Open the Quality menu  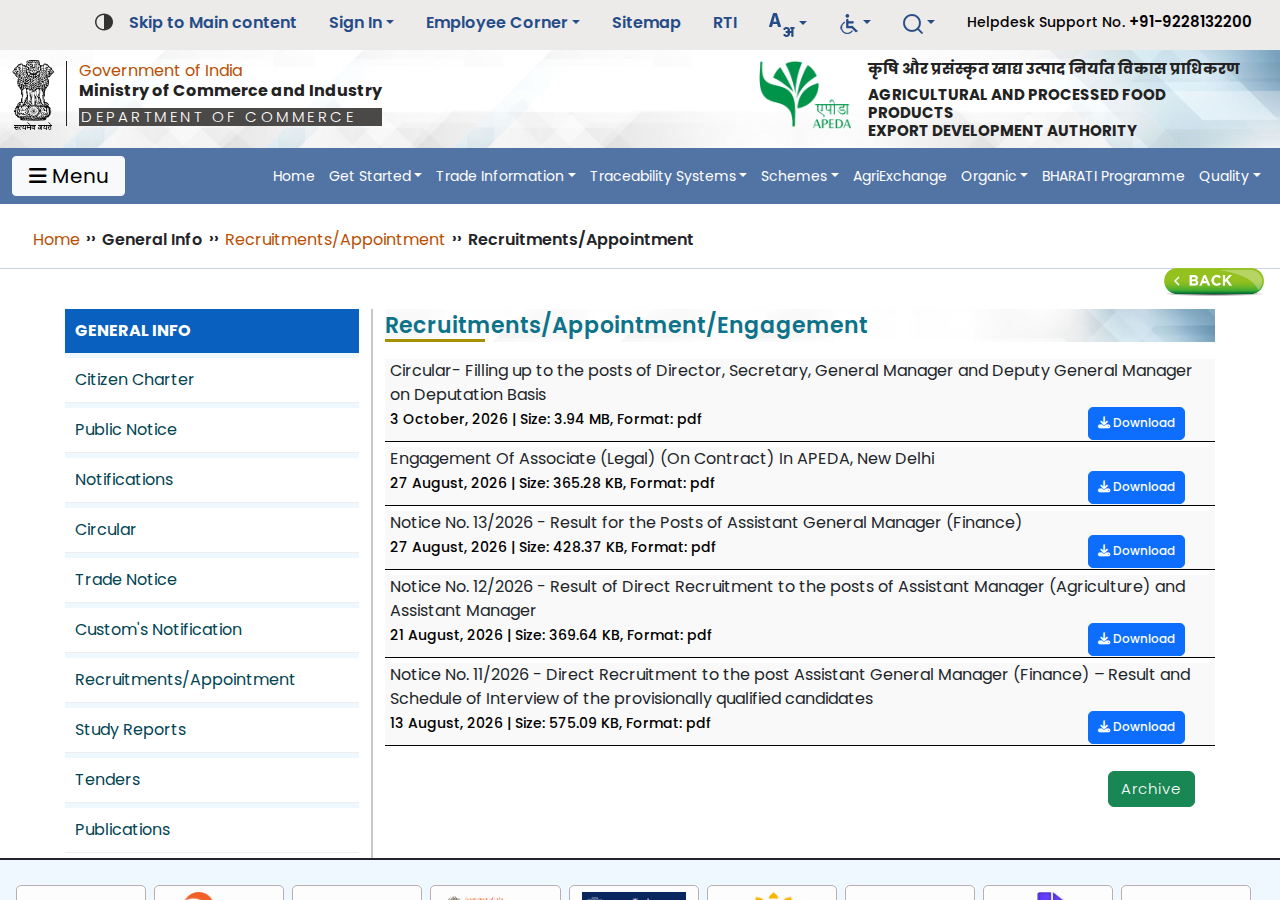coord(1229,176)
